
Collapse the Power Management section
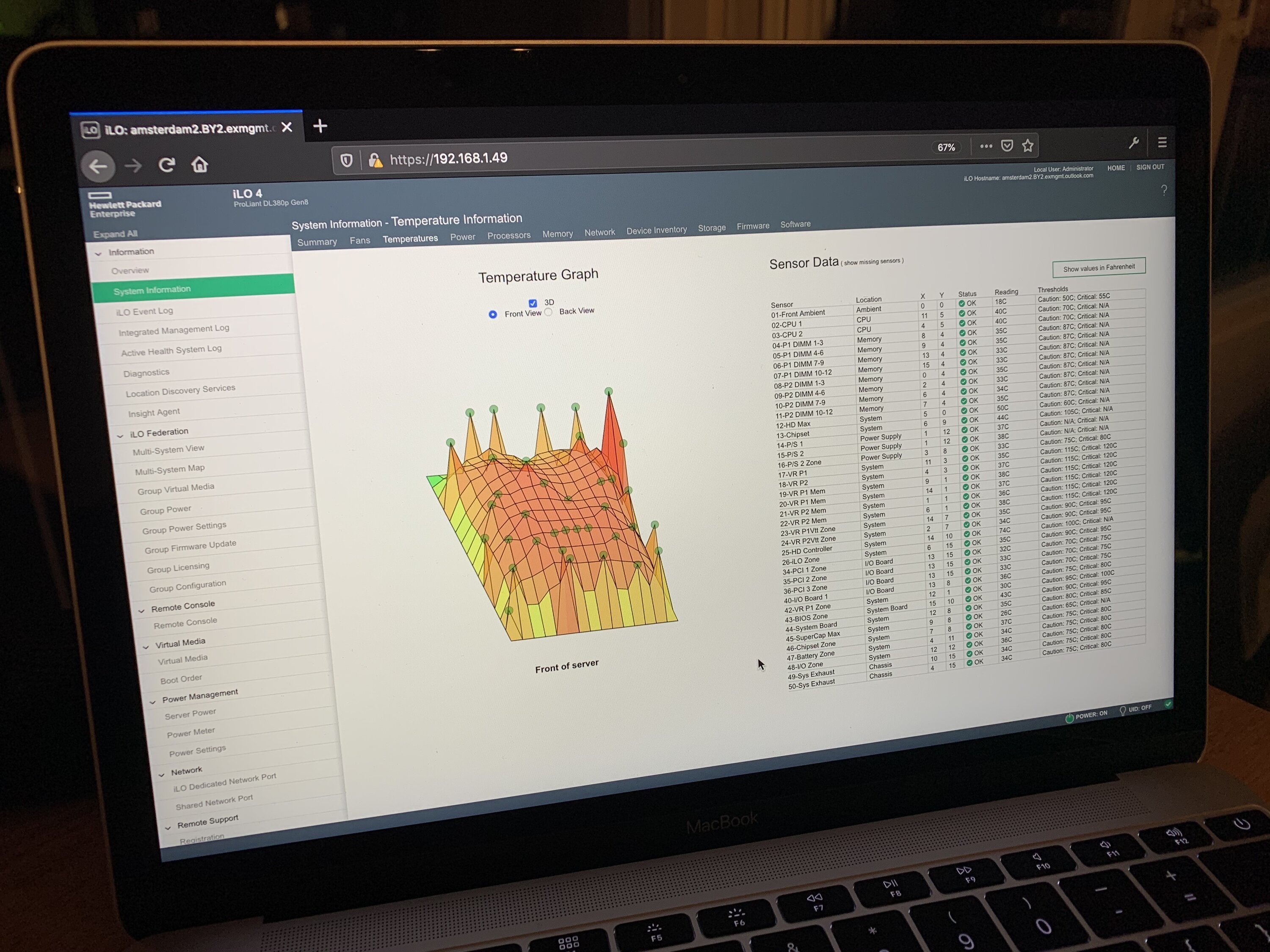(153, 701)
